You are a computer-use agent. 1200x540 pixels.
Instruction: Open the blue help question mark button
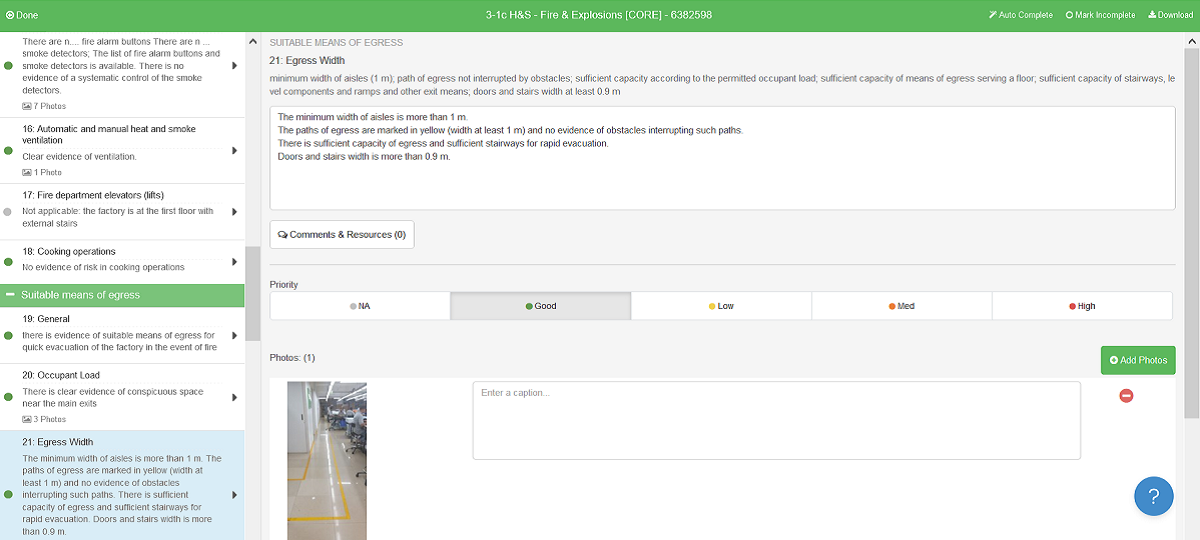(x=1153, y=496)
